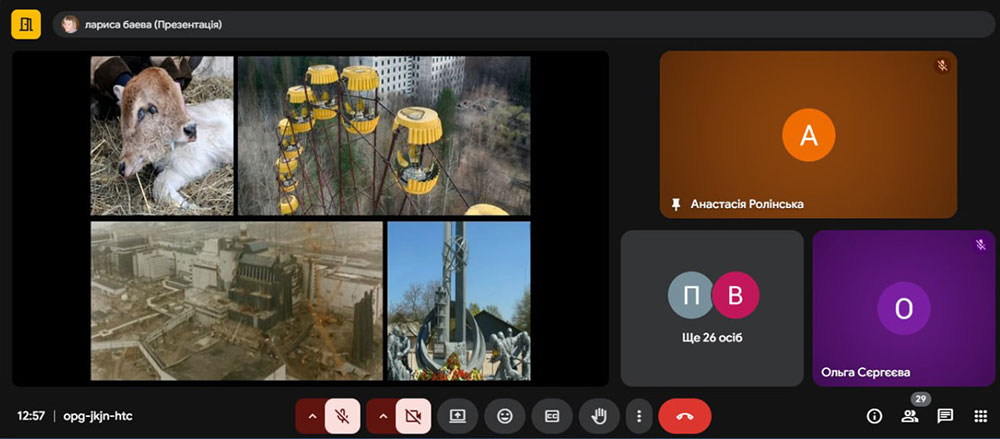Toggle closed captions
The image size is (1000, 439).
(x=551, y=416)
